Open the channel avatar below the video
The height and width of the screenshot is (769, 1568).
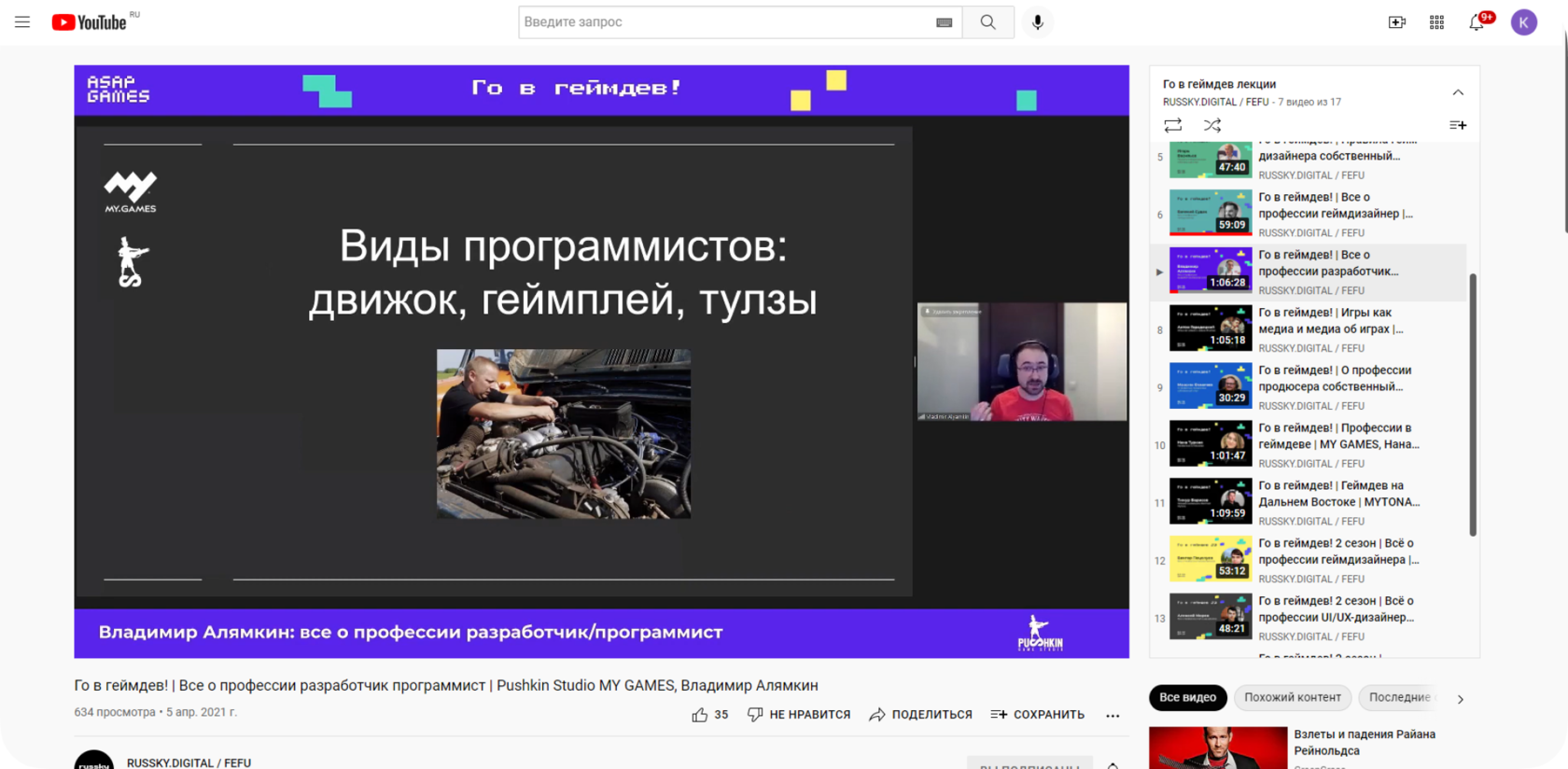point(94,760)
